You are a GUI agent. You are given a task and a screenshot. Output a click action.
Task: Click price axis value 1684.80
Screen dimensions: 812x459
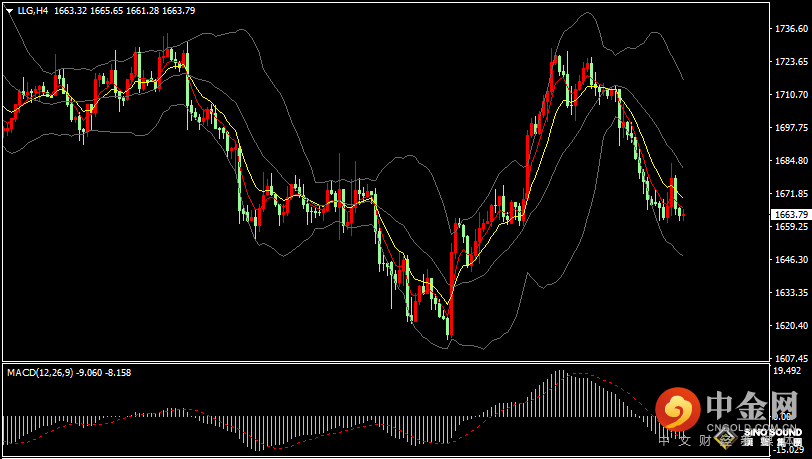pyautogui.click(x=791, y=161)
